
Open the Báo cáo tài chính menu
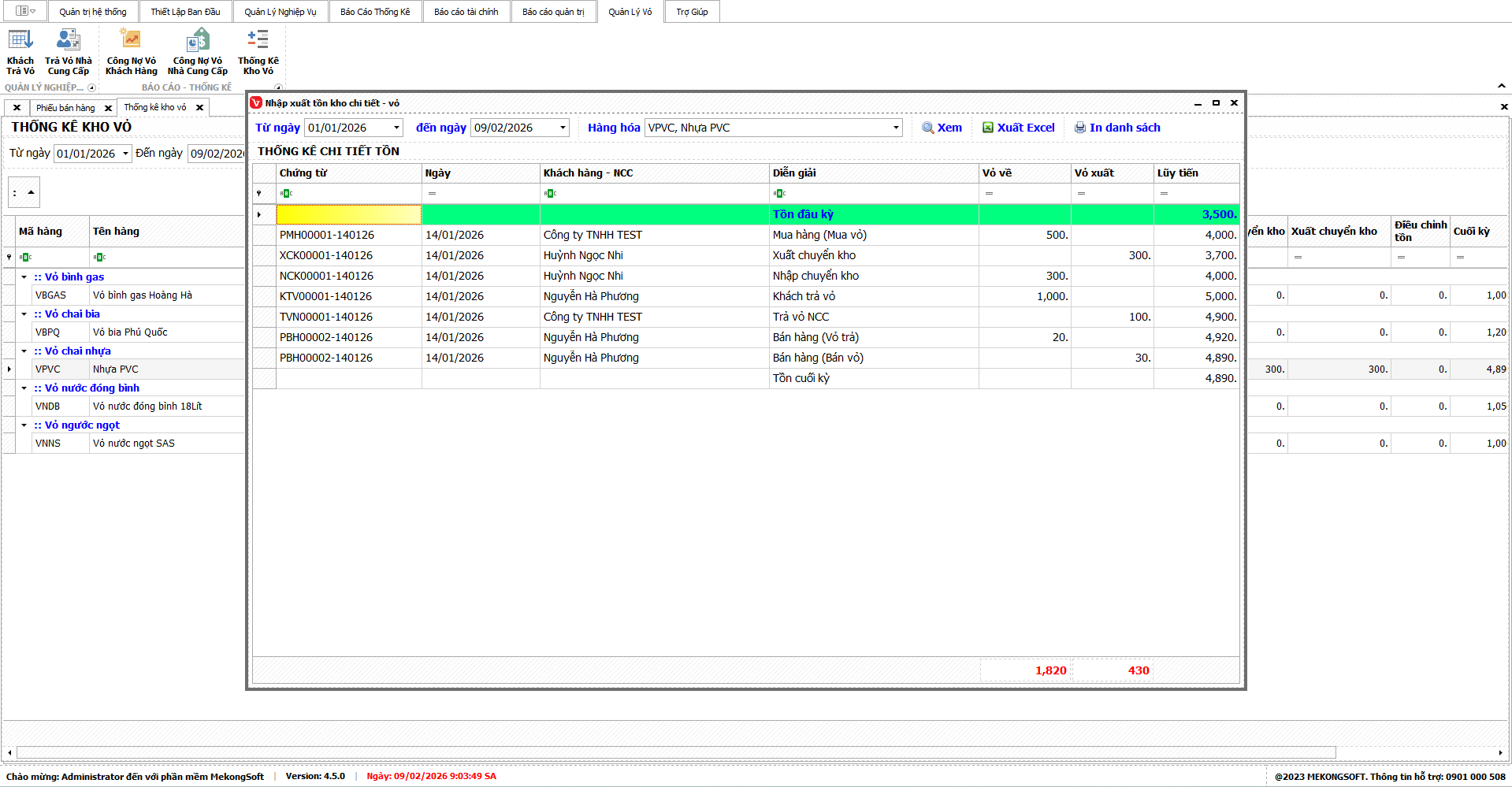(x=466, y=12)
